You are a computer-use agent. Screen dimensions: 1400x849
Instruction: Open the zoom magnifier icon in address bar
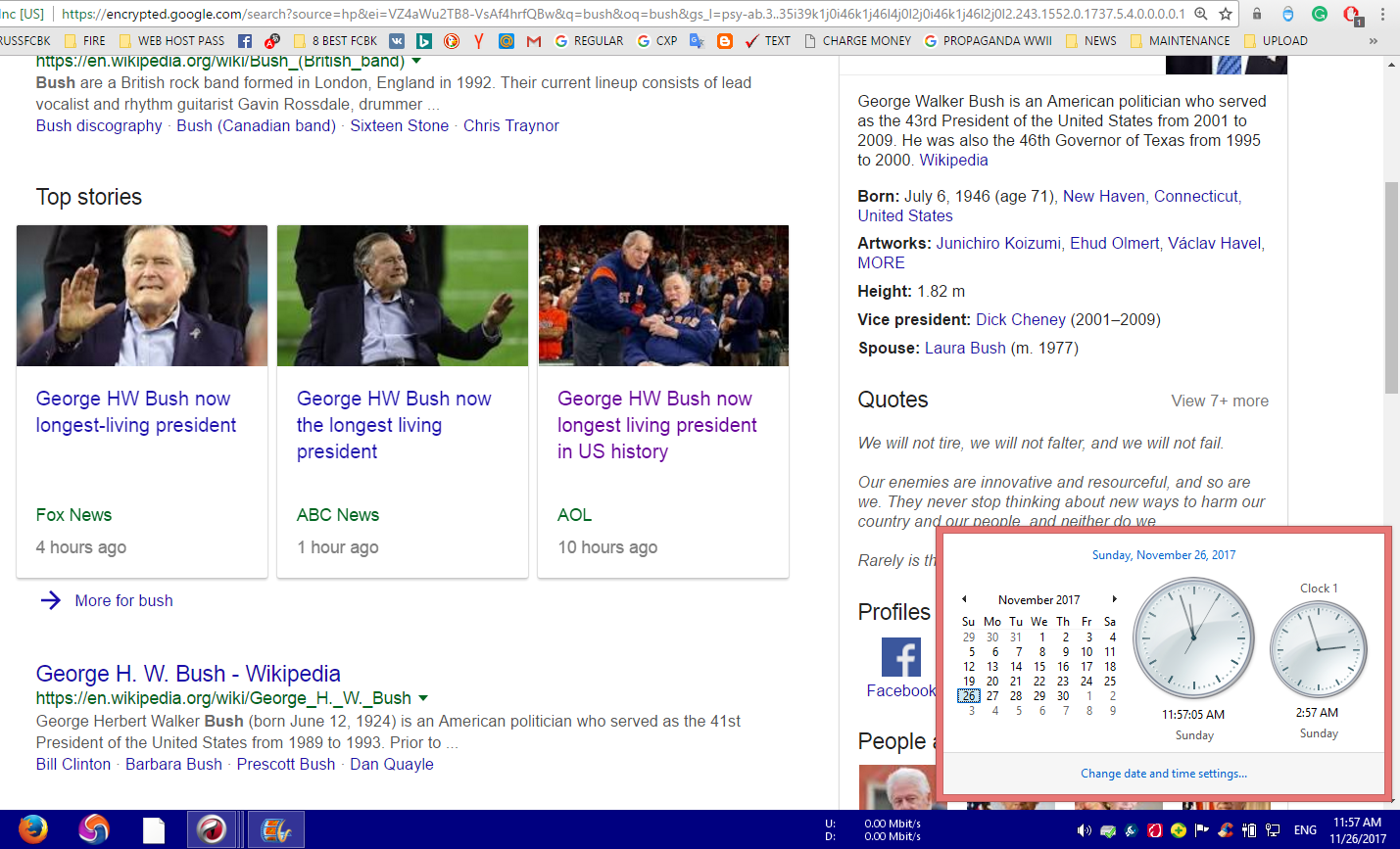point(1201,14)
